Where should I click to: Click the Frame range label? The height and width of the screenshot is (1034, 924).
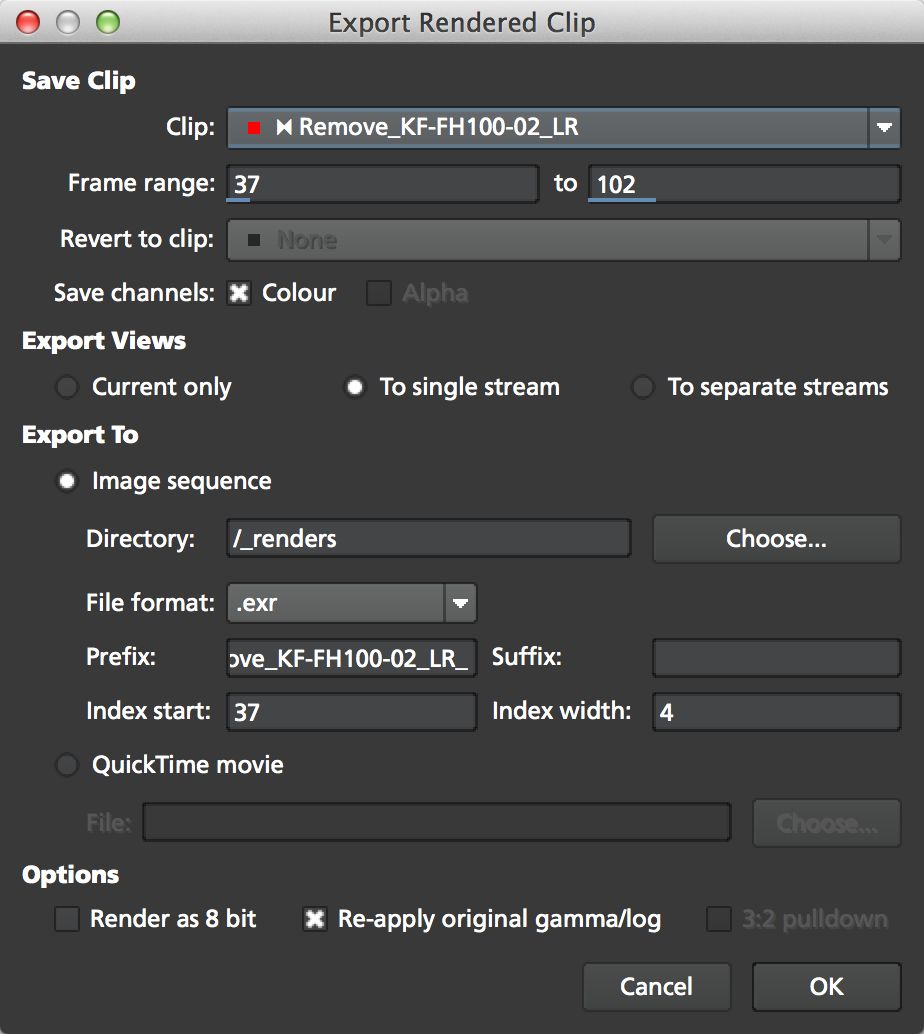point(141,183)
